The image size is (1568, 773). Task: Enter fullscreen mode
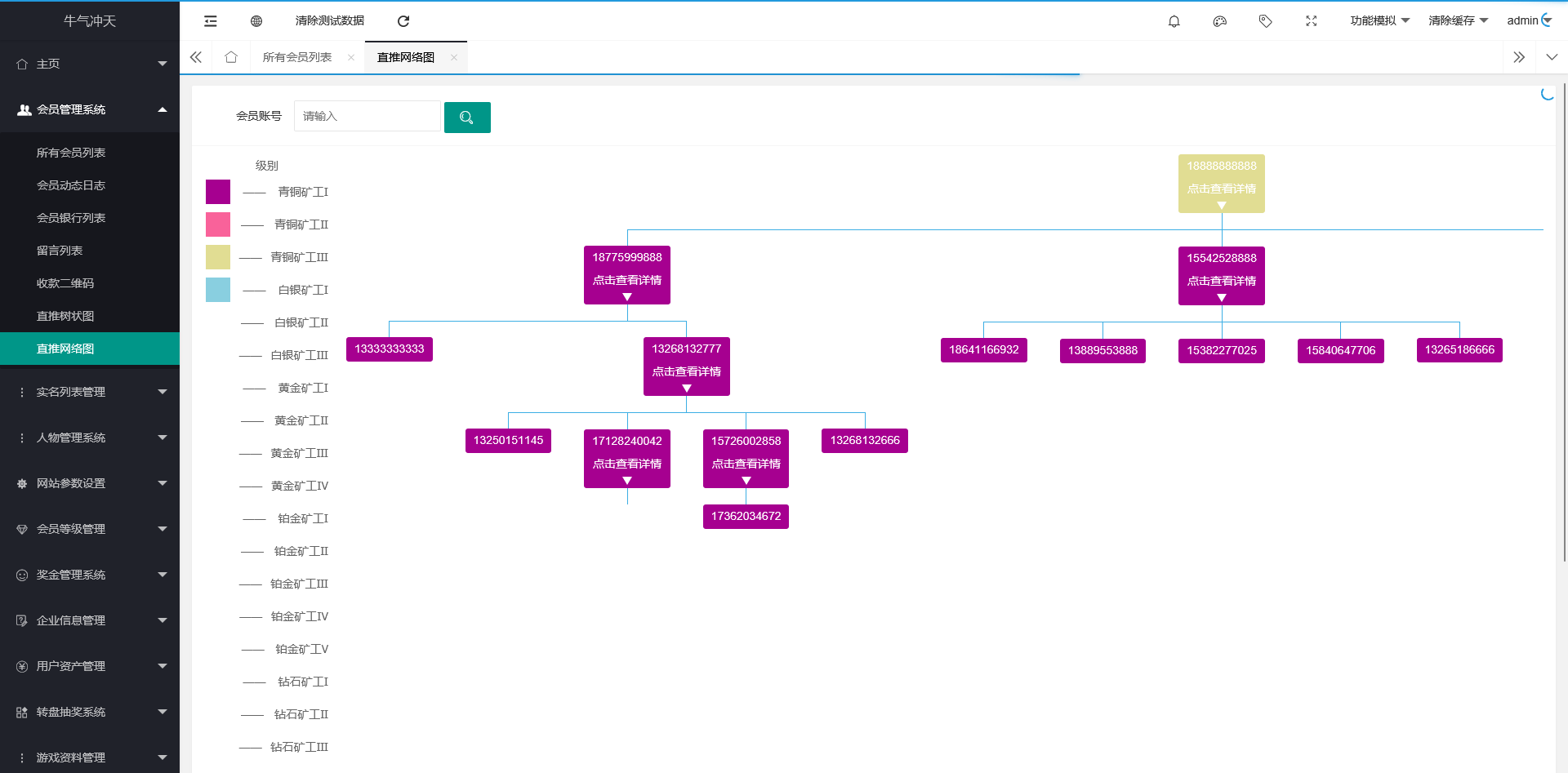(x=1312, y=21)
